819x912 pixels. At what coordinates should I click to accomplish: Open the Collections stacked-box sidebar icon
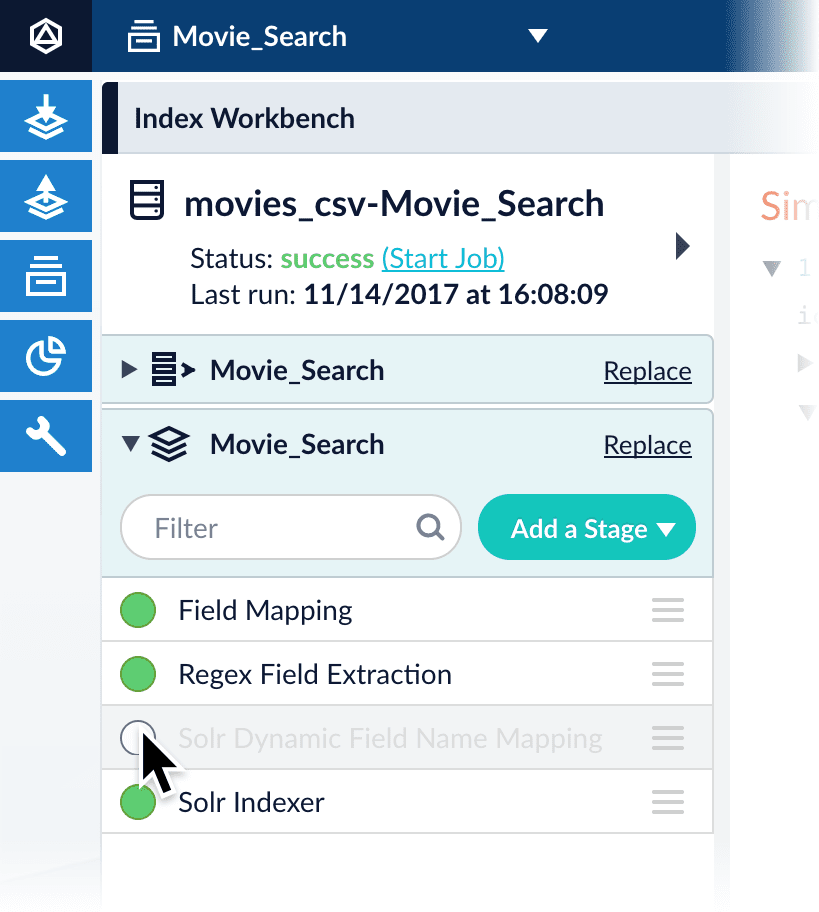[45, 276]
